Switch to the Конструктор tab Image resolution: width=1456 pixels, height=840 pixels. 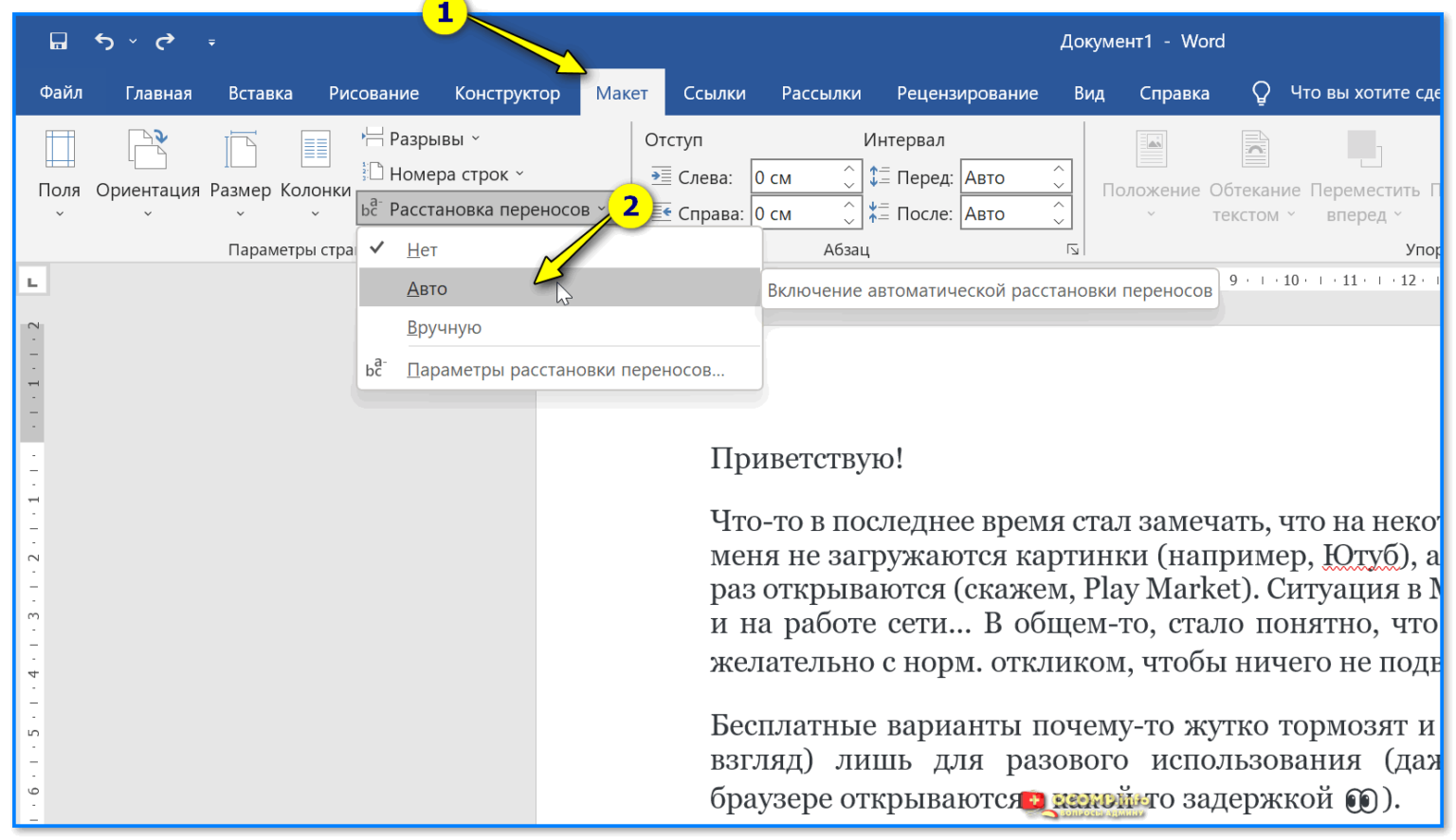pyautogui.click(x=507, y=93)
